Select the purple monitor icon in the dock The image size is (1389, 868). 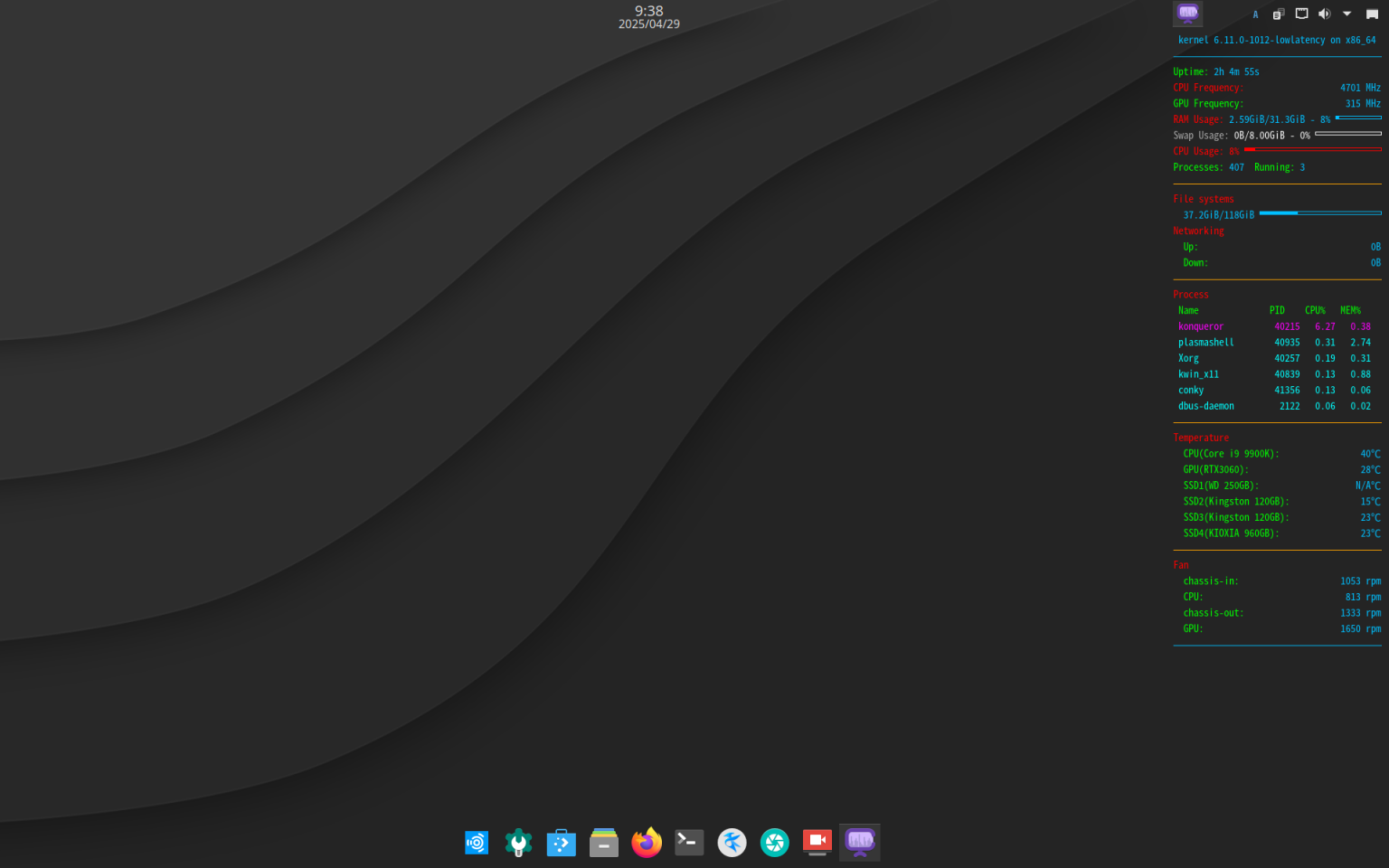pos(860,843)
